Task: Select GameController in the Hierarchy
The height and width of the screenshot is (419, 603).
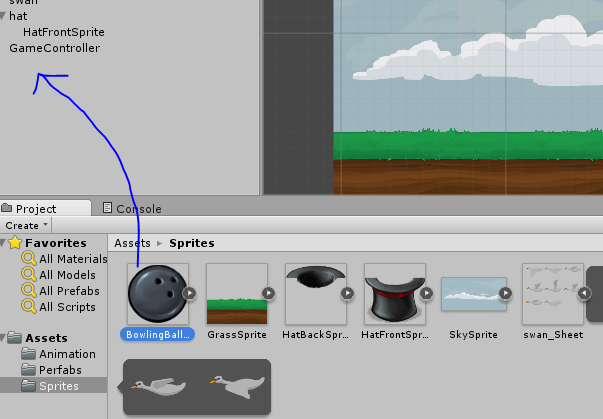Action: pyautogui.click(x=55, y=48)
